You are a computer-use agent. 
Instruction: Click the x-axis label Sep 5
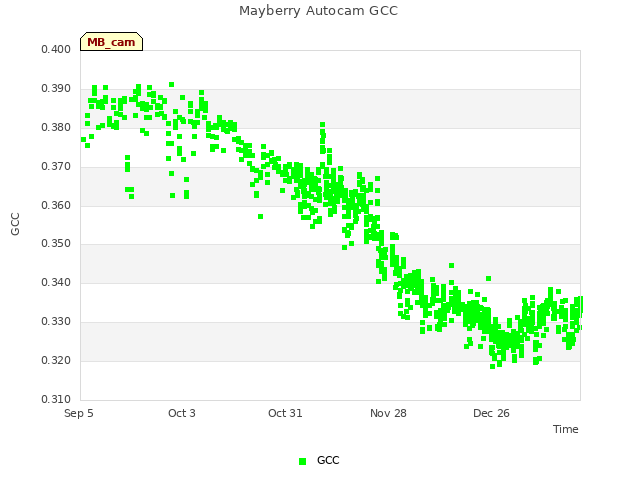point(79,413)
